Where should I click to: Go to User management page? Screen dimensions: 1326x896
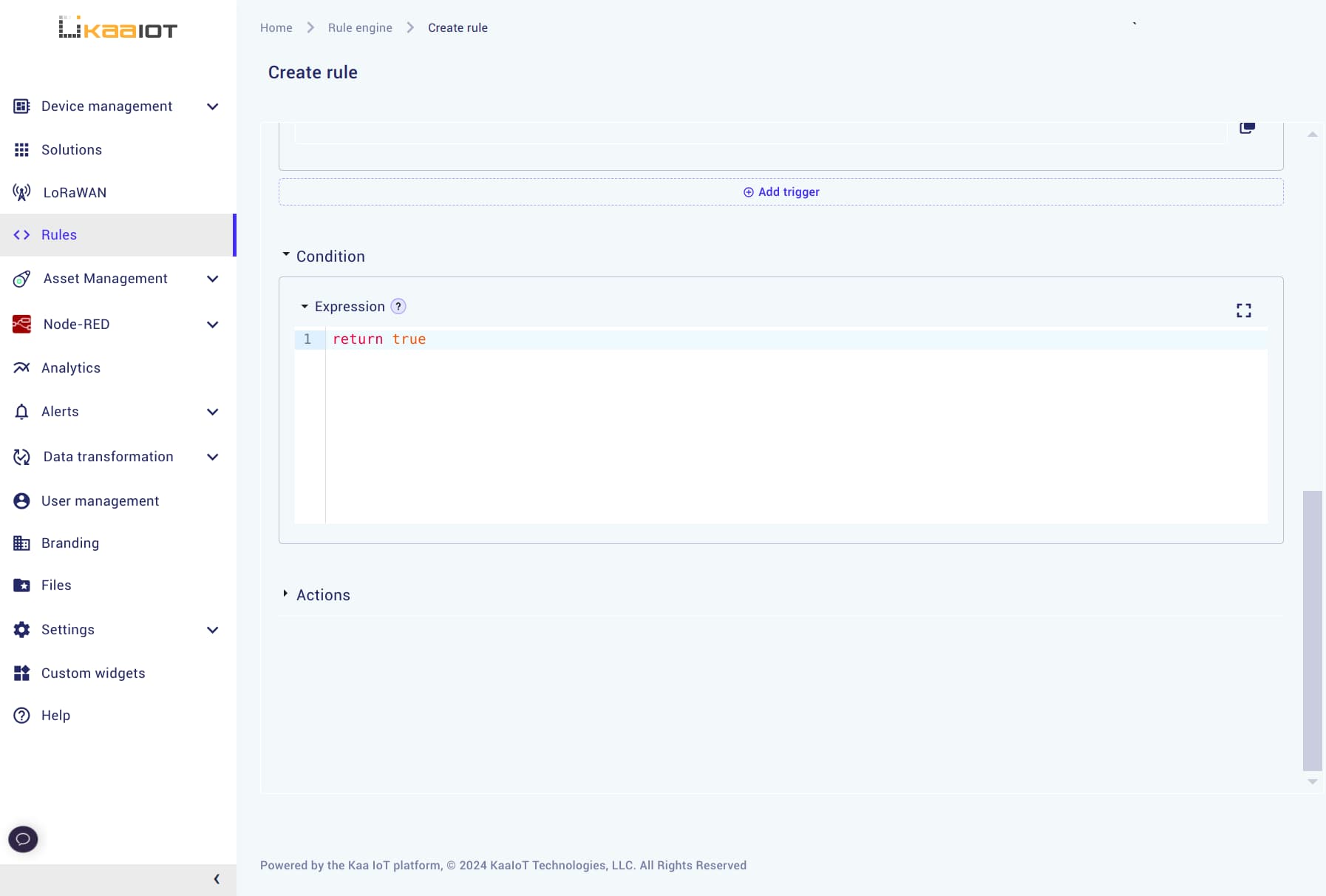point(100,501)
